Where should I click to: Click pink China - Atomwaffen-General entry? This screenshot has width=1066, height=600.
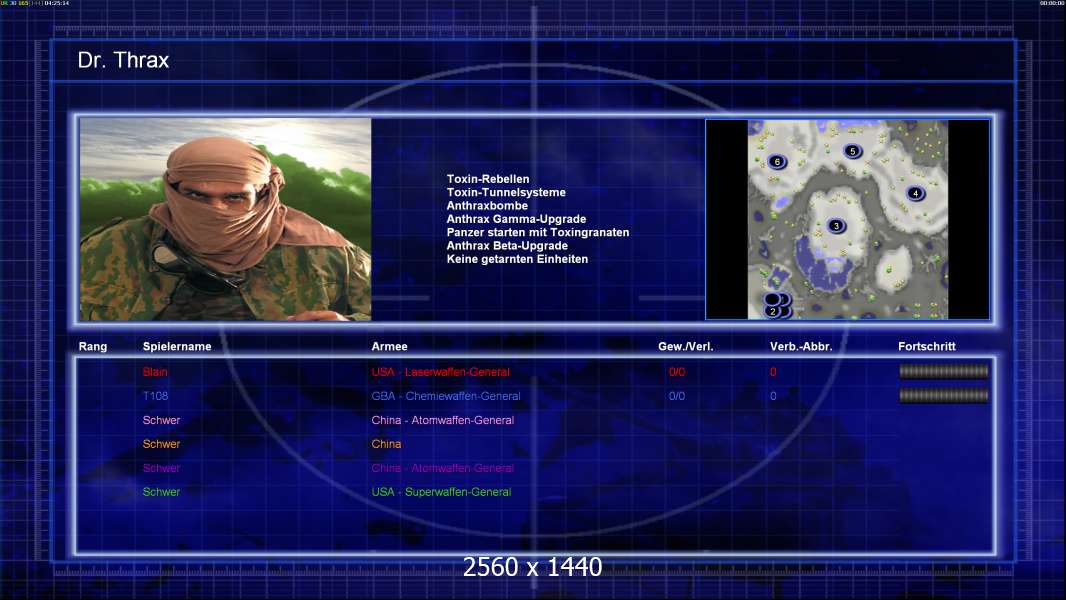click(443, 420)
